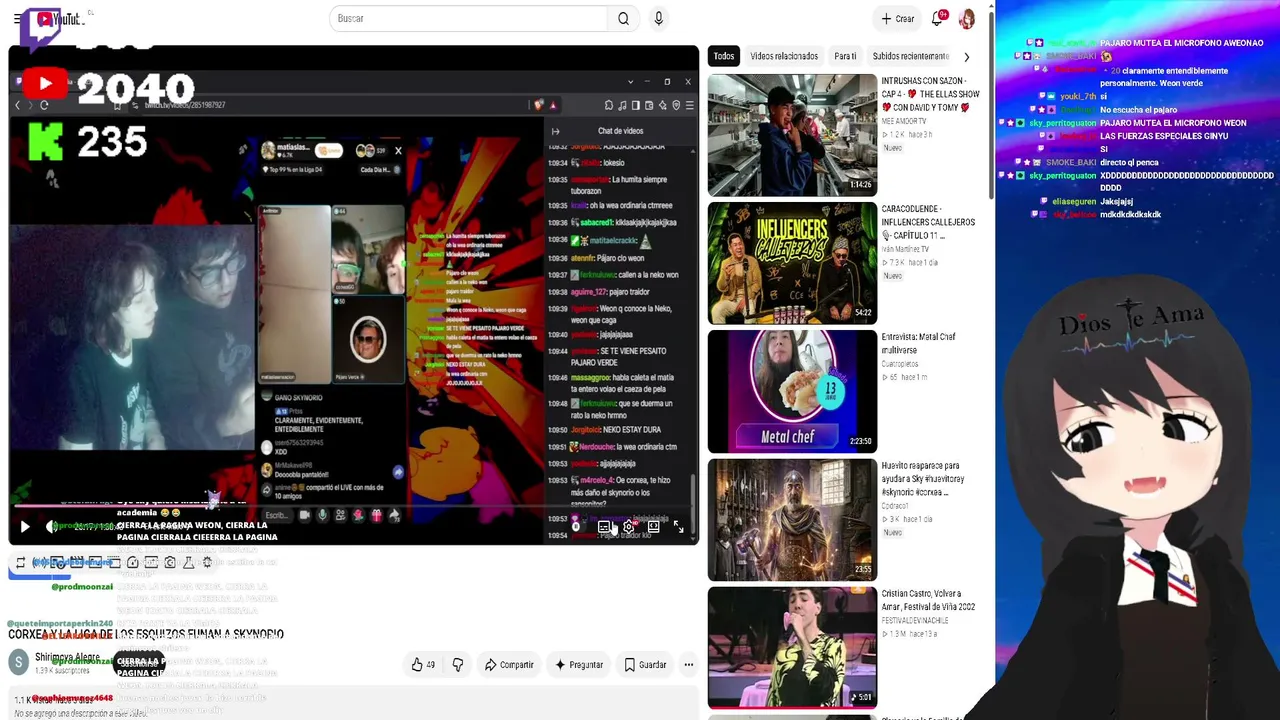Click the embedded browser refresh icon
The image size is (1280, 720).
click(44, 105)
